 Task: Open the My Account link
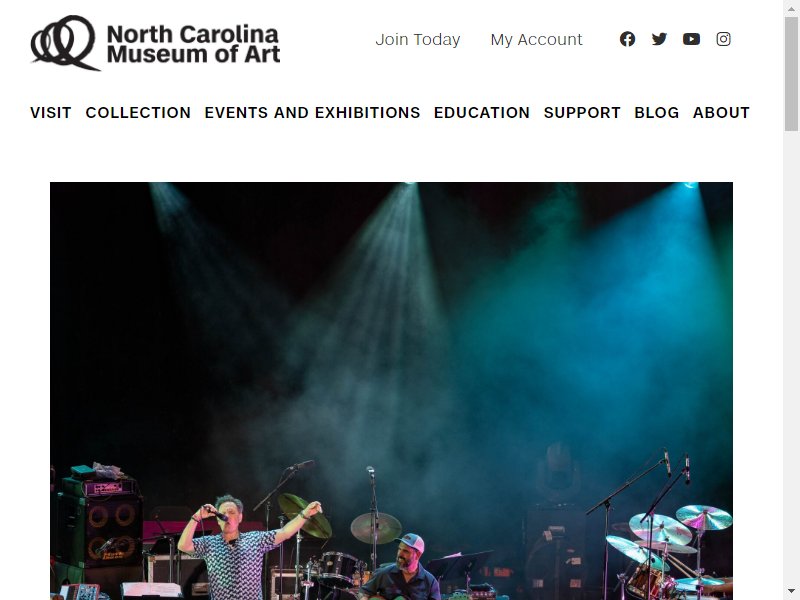click(x=536, y=40)
